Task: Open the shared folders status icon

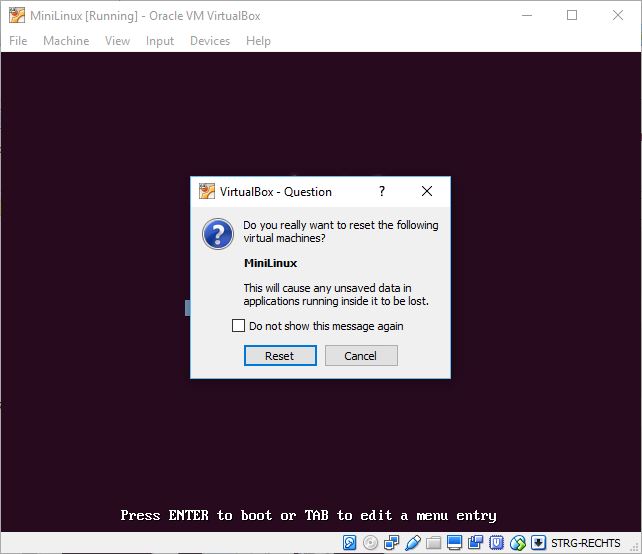Action: coord(434,543)
